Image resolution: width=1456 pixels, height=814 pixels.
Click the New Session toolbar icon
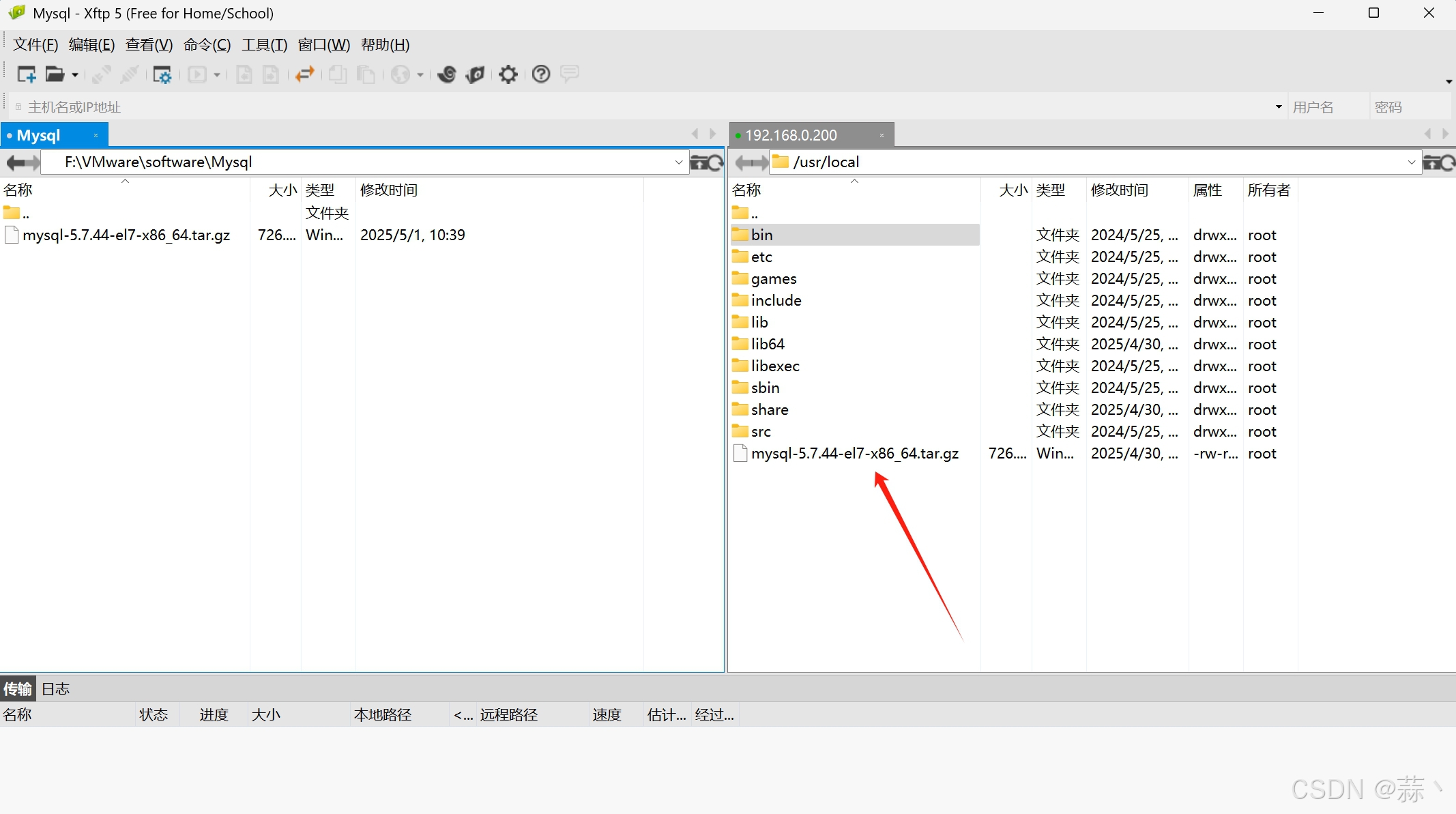point(27,74)
